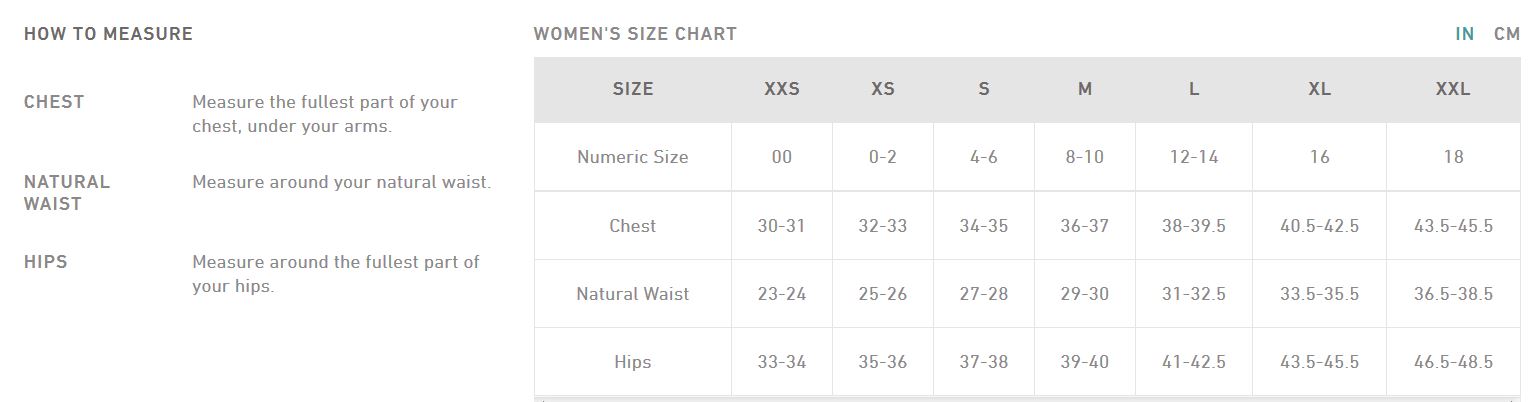The height and width of the screenshot is (402, 1528).
Task: Click the 12-14 numeric size cell
Action: click(1194, 157)
